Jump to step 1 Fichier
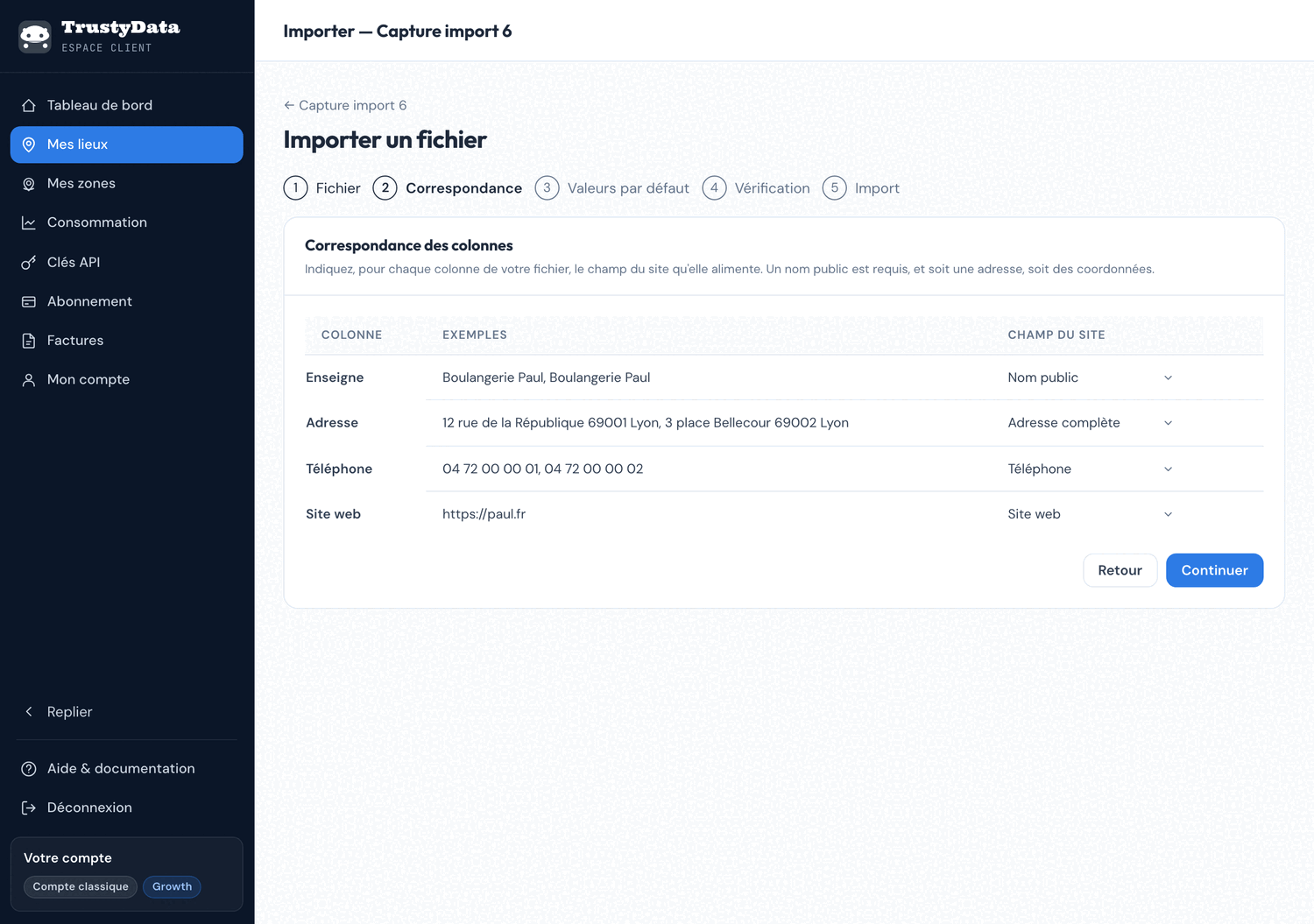This screenshot has height=924, width=1314. point(322,188)
